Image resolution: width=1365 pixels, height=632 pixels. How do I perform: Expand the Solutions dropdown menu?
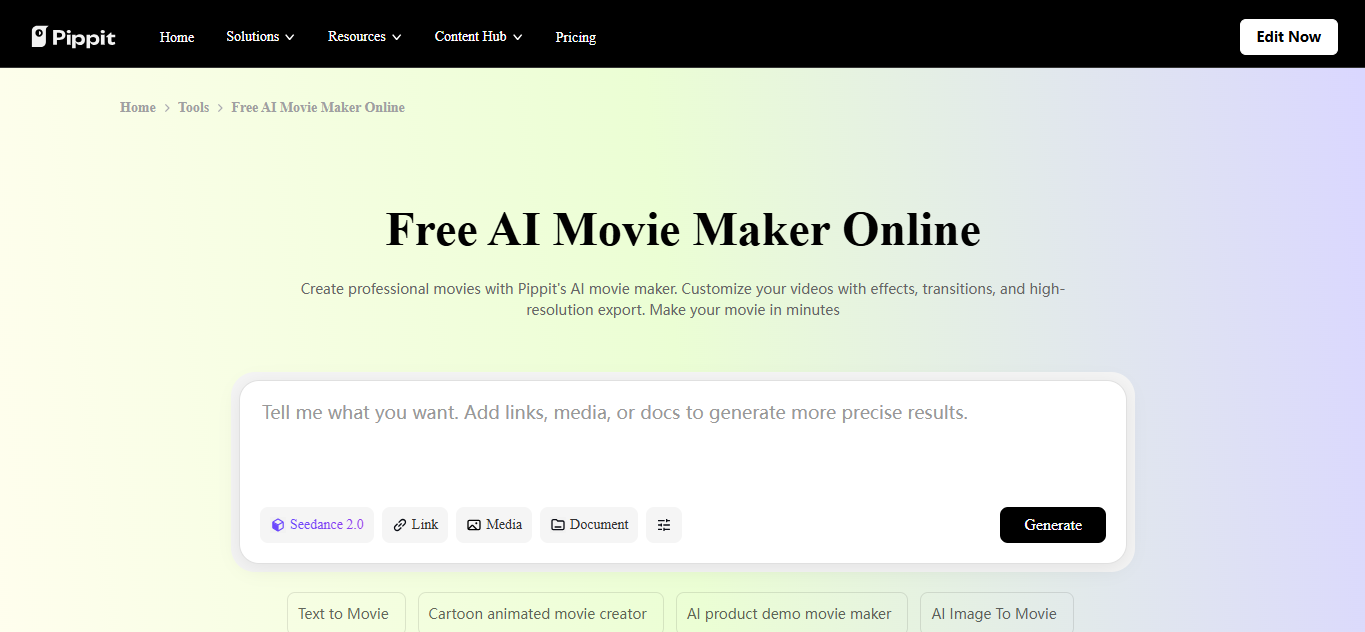tap(260, 37)
